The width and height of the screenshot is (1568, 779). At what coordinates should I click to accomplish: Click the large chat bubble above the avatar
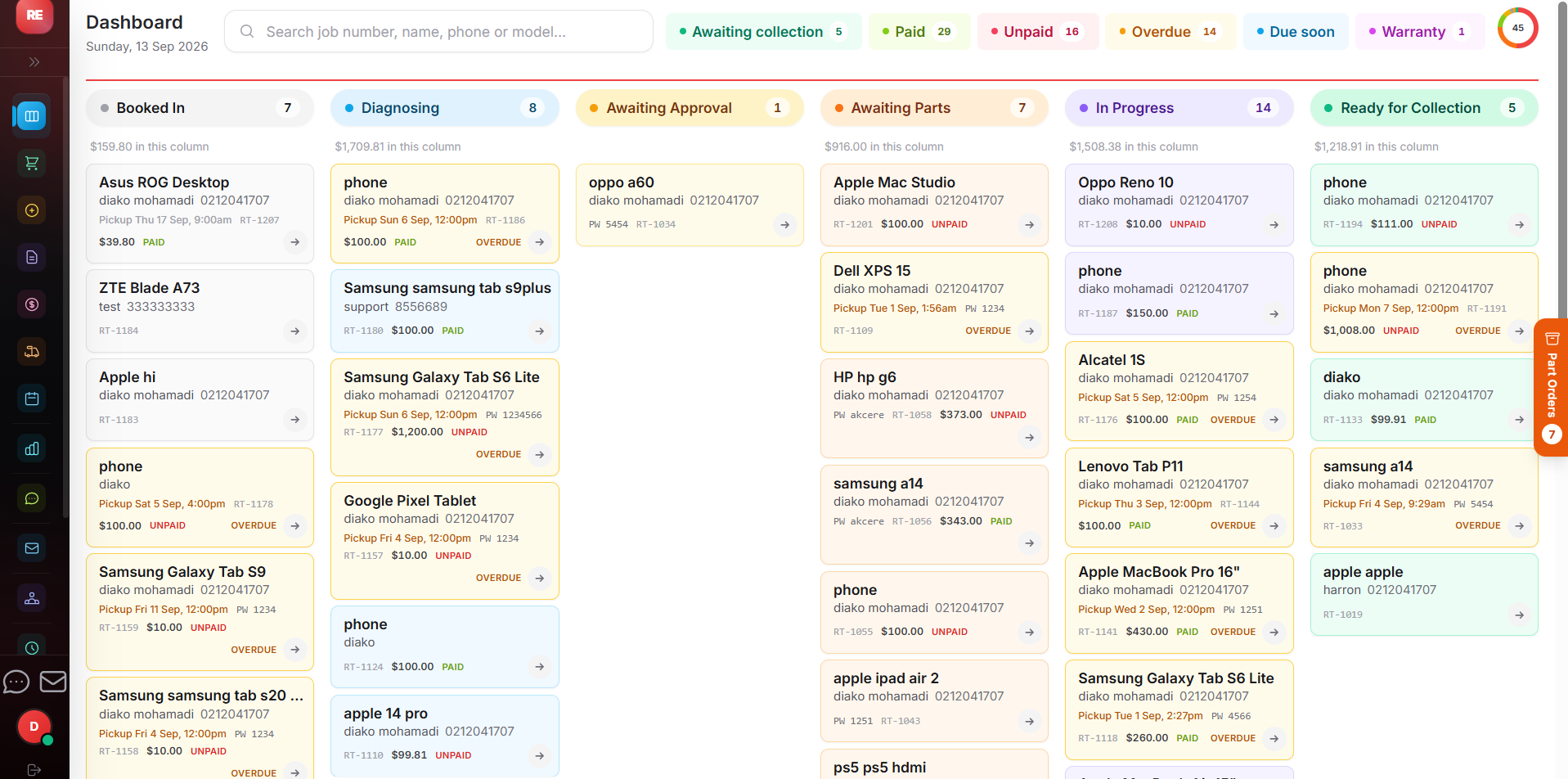coord(16,682)
